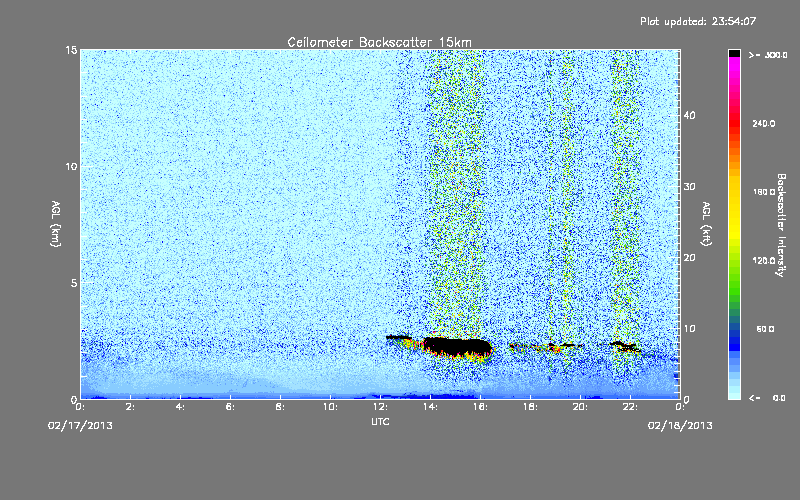Click the right 'AGL (kft)' axis label

coord(706,223)
